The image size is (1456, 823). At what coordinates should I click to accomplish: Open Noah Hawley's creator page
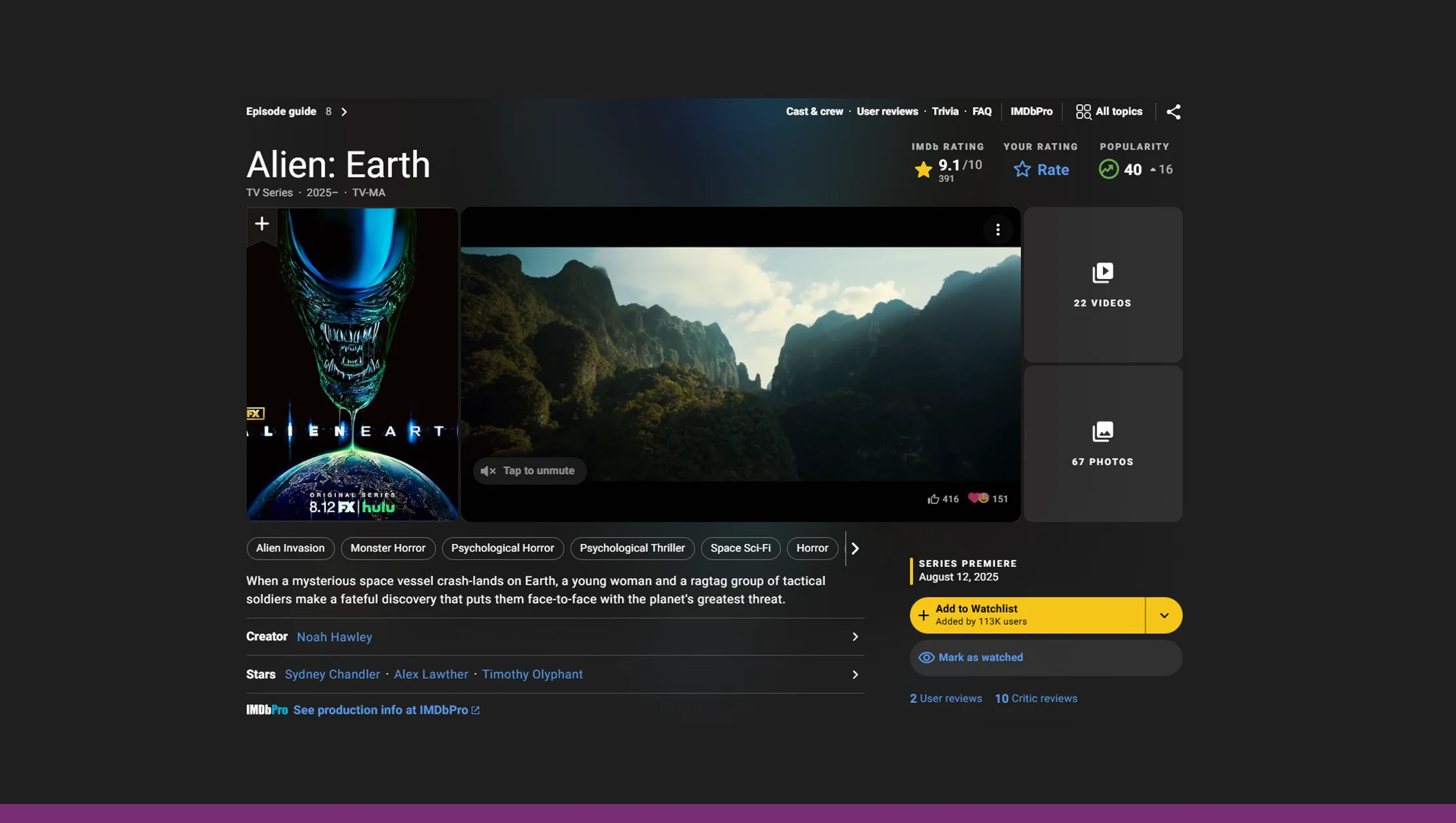click(334, 636)
